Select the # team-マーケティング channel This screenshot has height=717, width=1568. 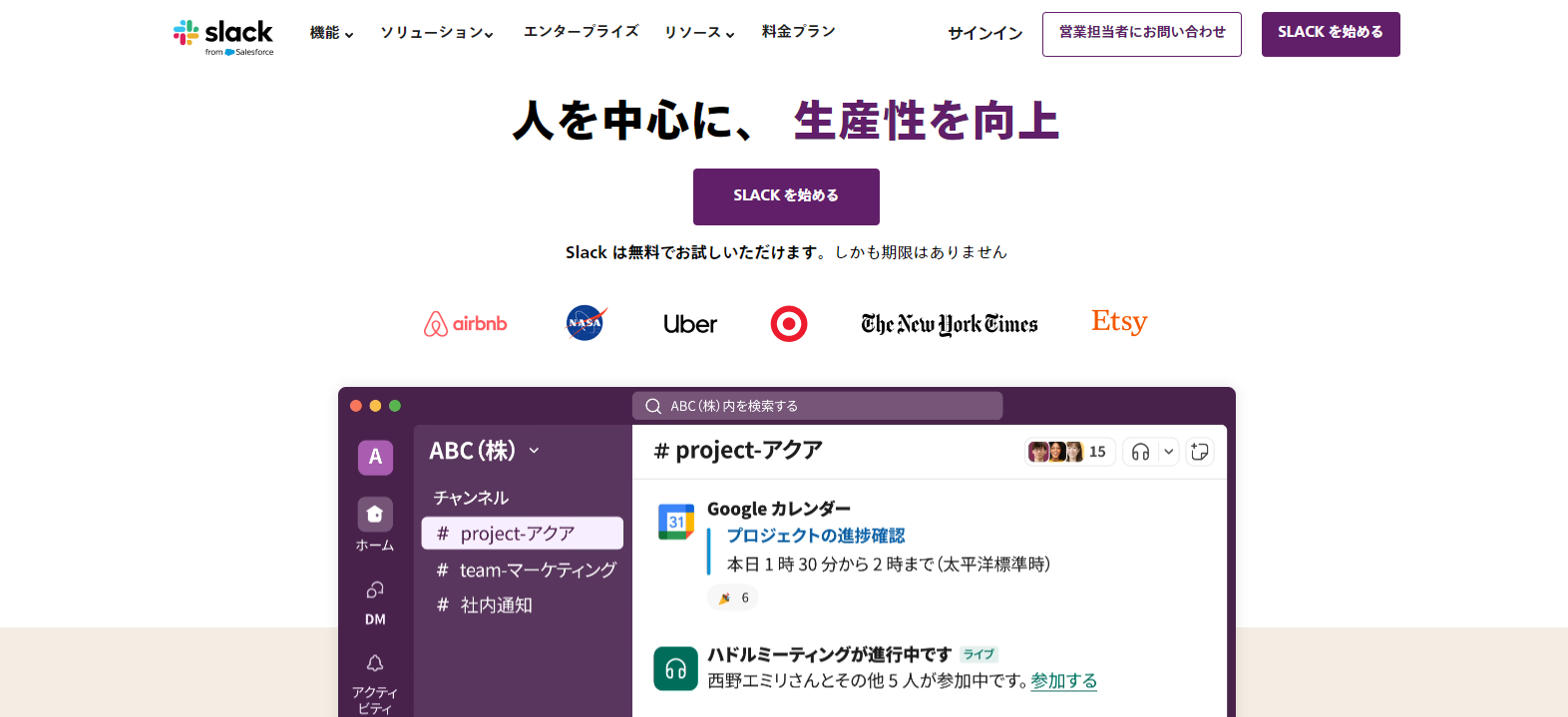pyautogui.click(x=527, y=570)
